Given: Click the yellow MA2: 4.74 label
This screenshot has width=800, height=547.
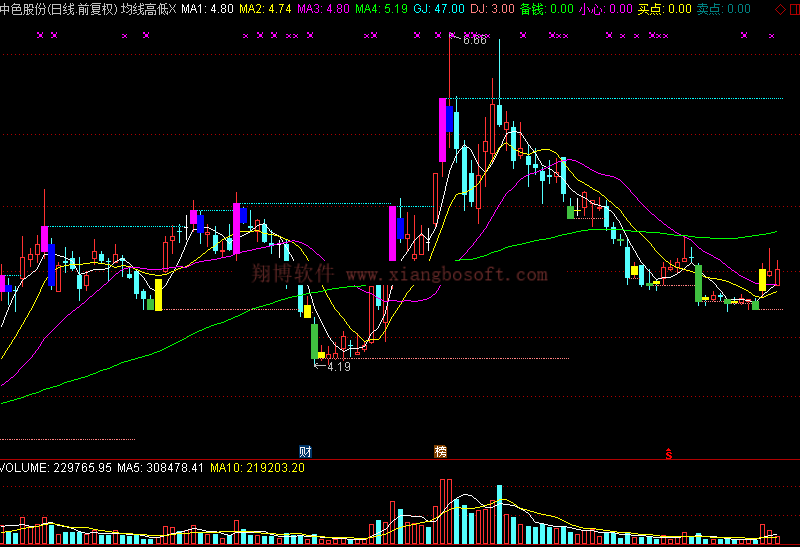Looking at the screenshot, I should click(x=265, y=9).
